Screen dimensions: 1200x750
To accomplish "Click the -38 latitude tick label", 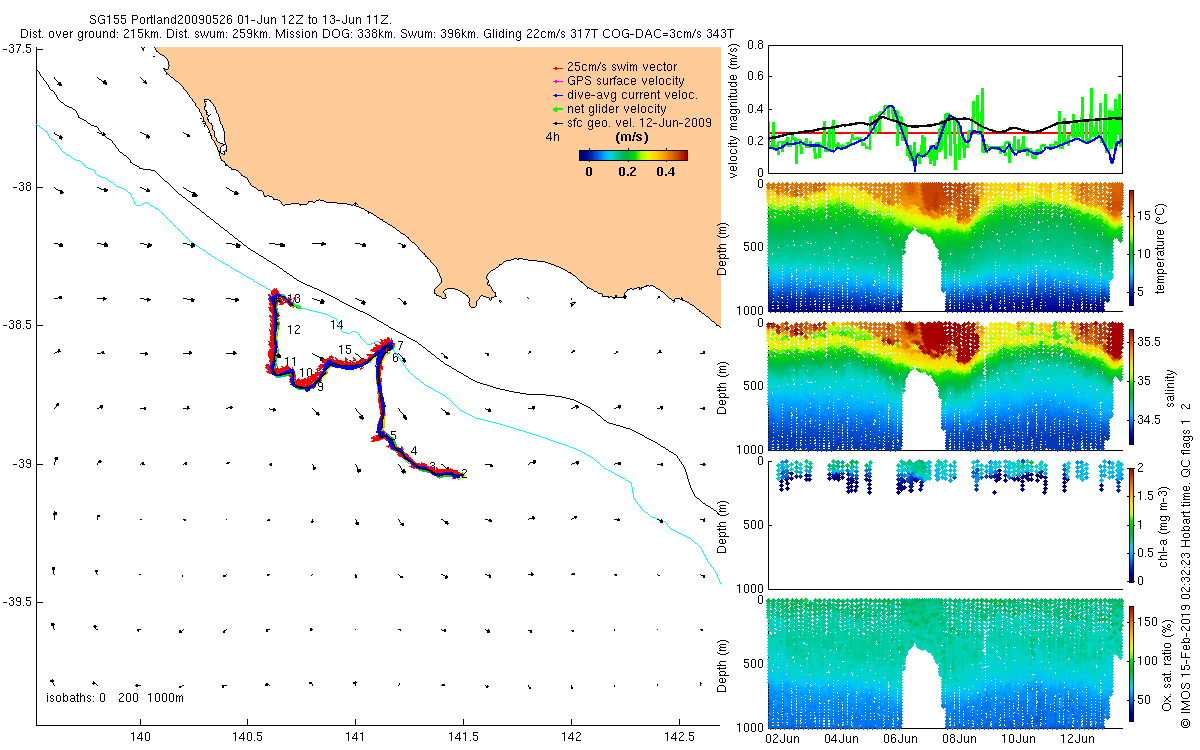I will pyautogui.click(x=21, y=187).
